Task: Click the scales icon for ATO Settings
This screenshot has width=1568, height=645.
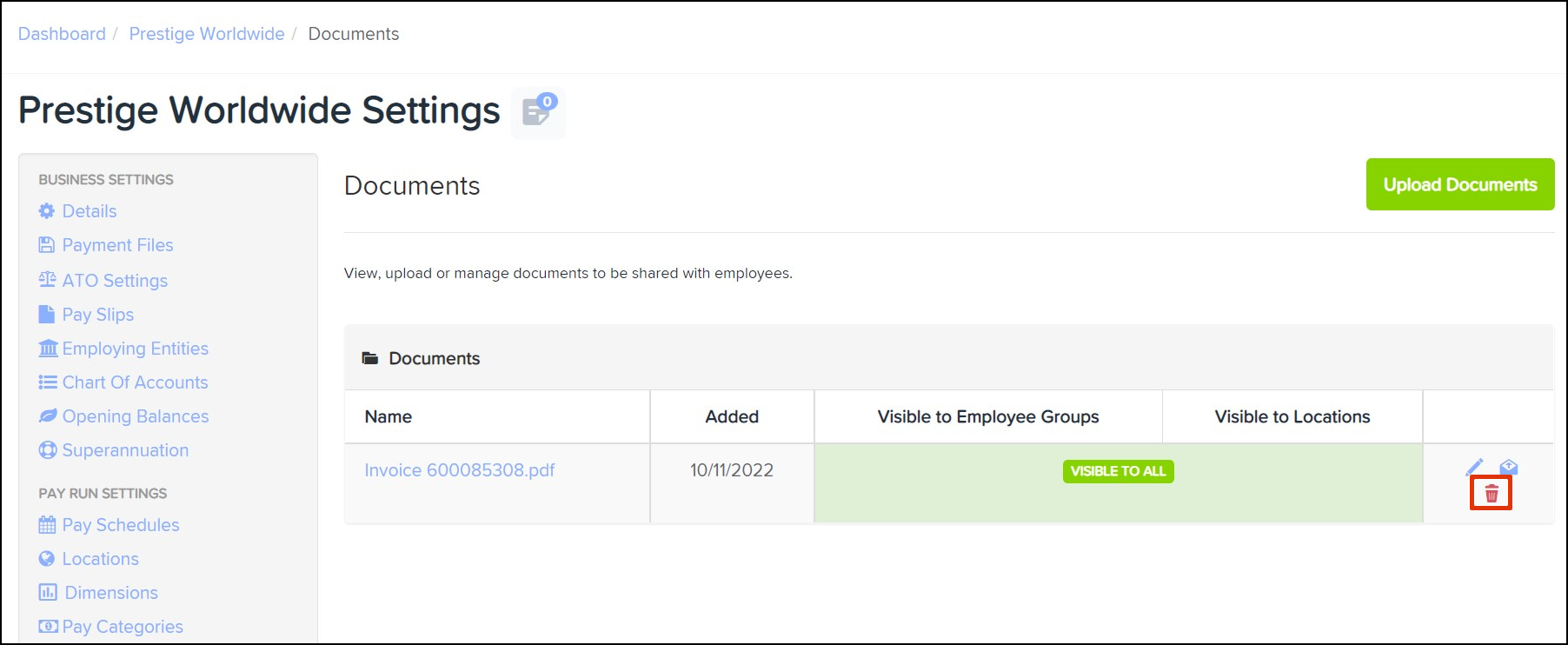Action: coord(47,280)
